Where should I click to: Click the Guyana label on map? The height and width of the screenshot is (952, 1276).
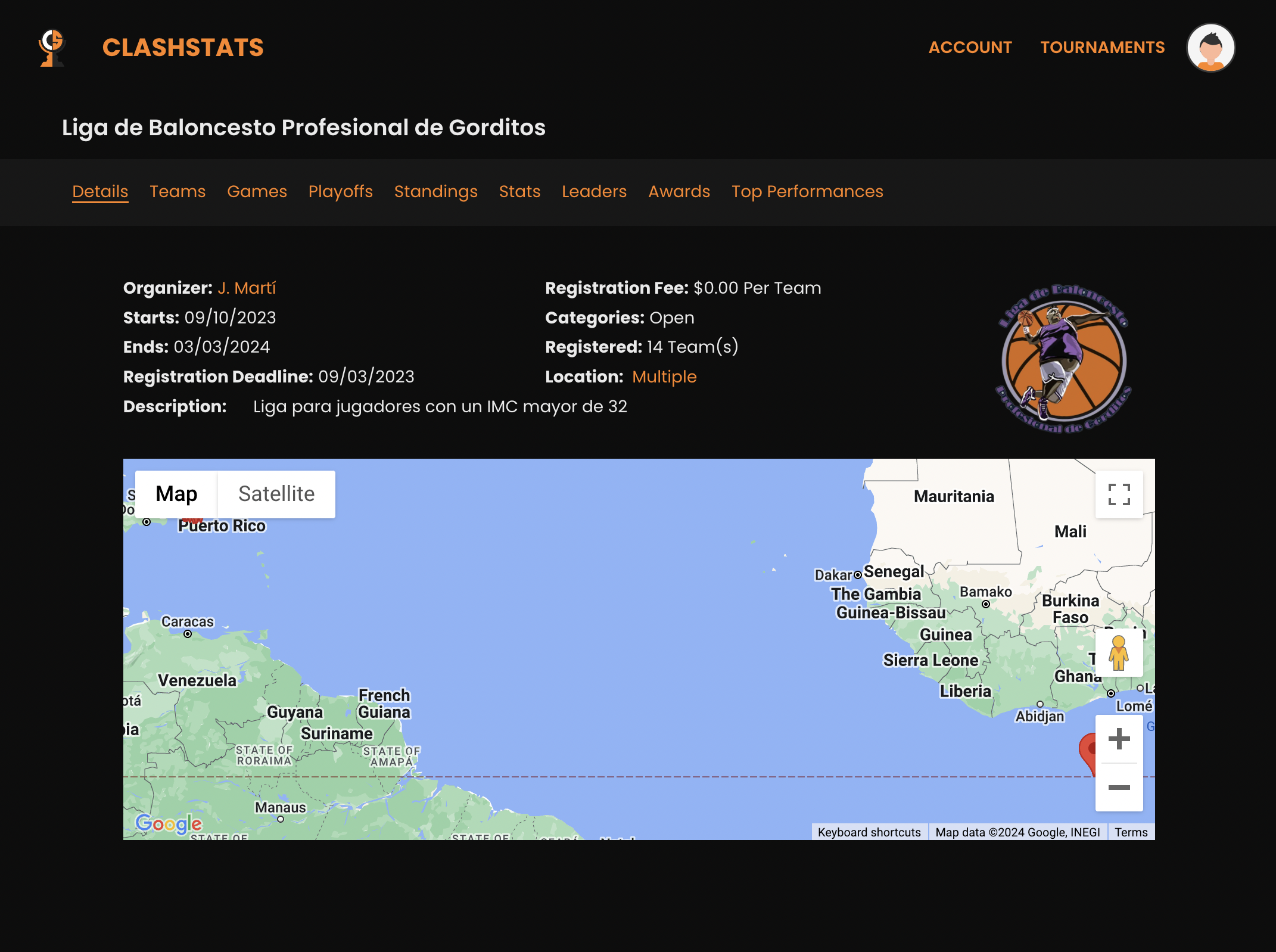pyautogui.click(x=295, y=712)
